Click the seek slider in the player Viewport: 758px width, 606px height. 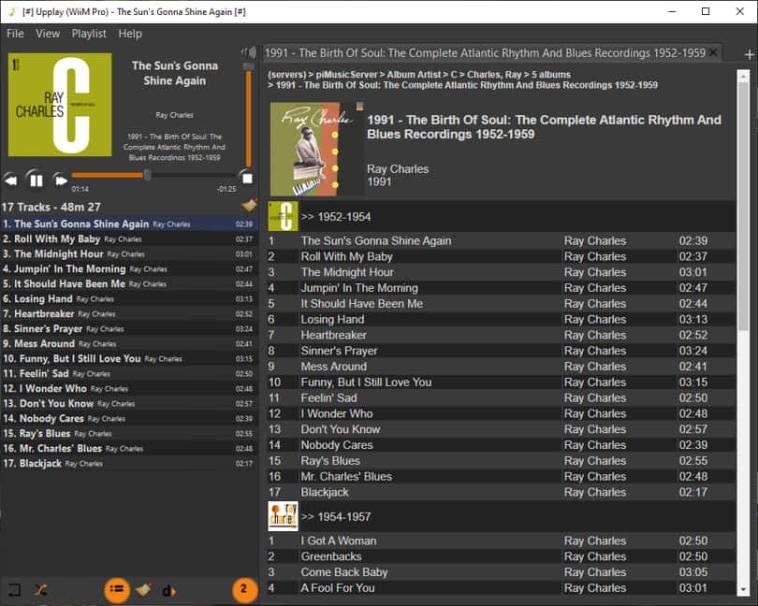(x=154, y=175)
